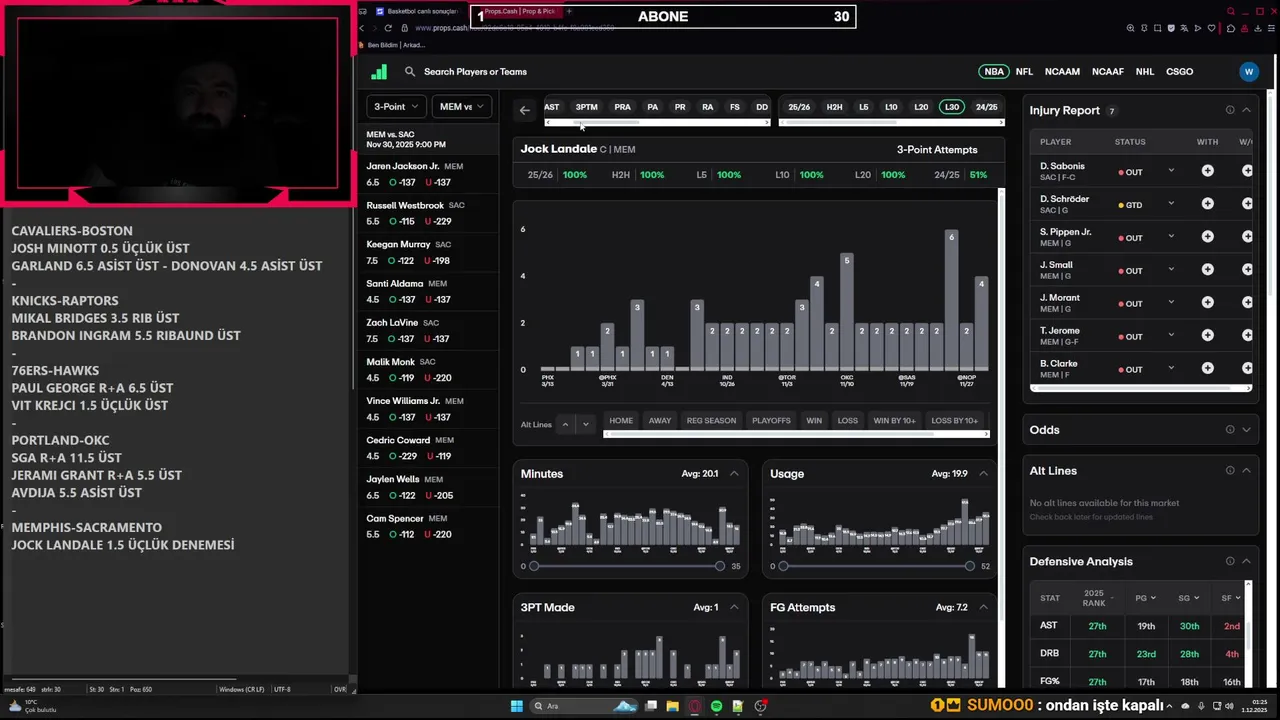The width and height of the screenshot is (1280, 720).
Task: Select the 3PTM stat tab
Action: click(586, 107)
